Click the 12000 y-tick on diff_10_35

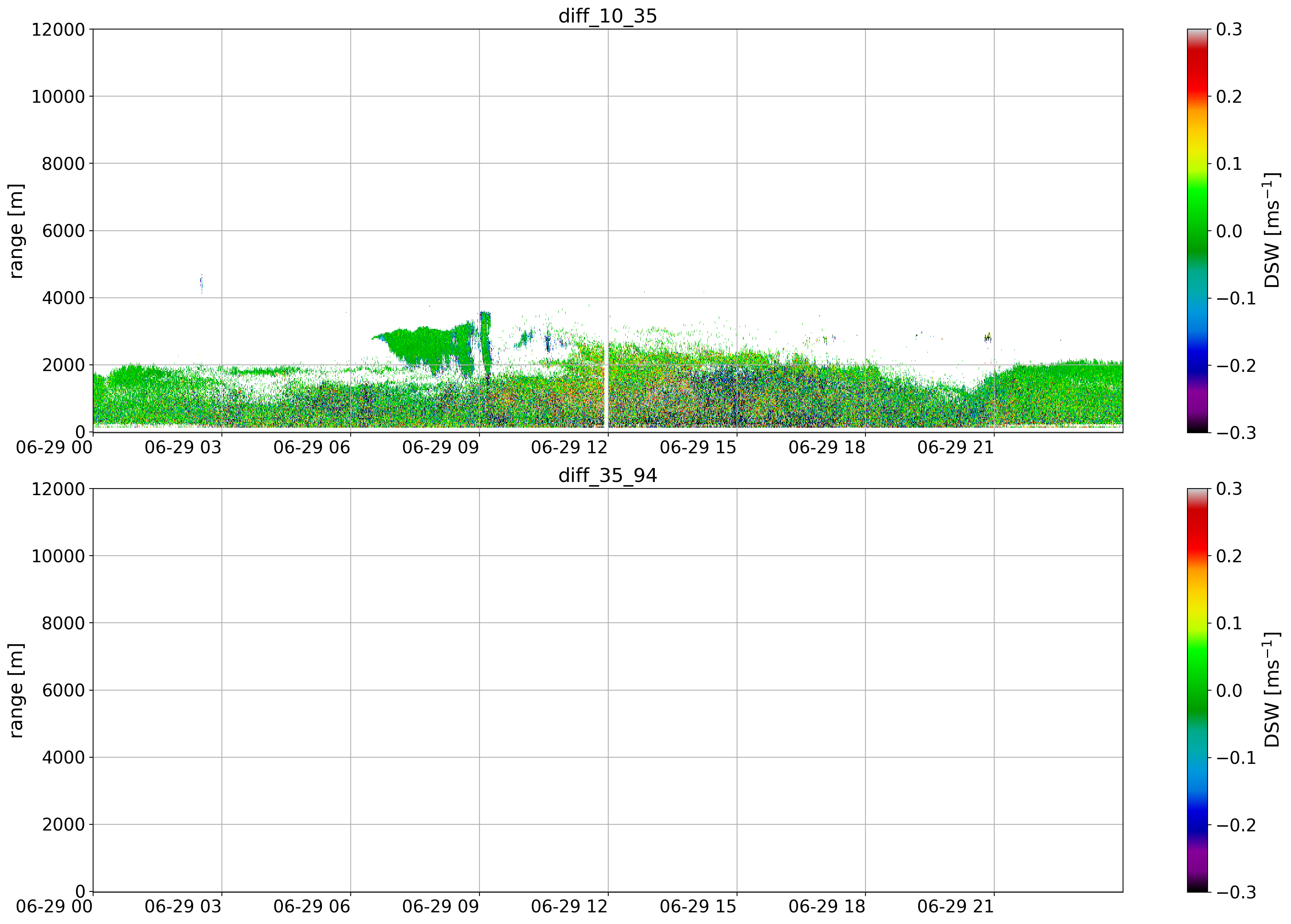click(58, 29)
